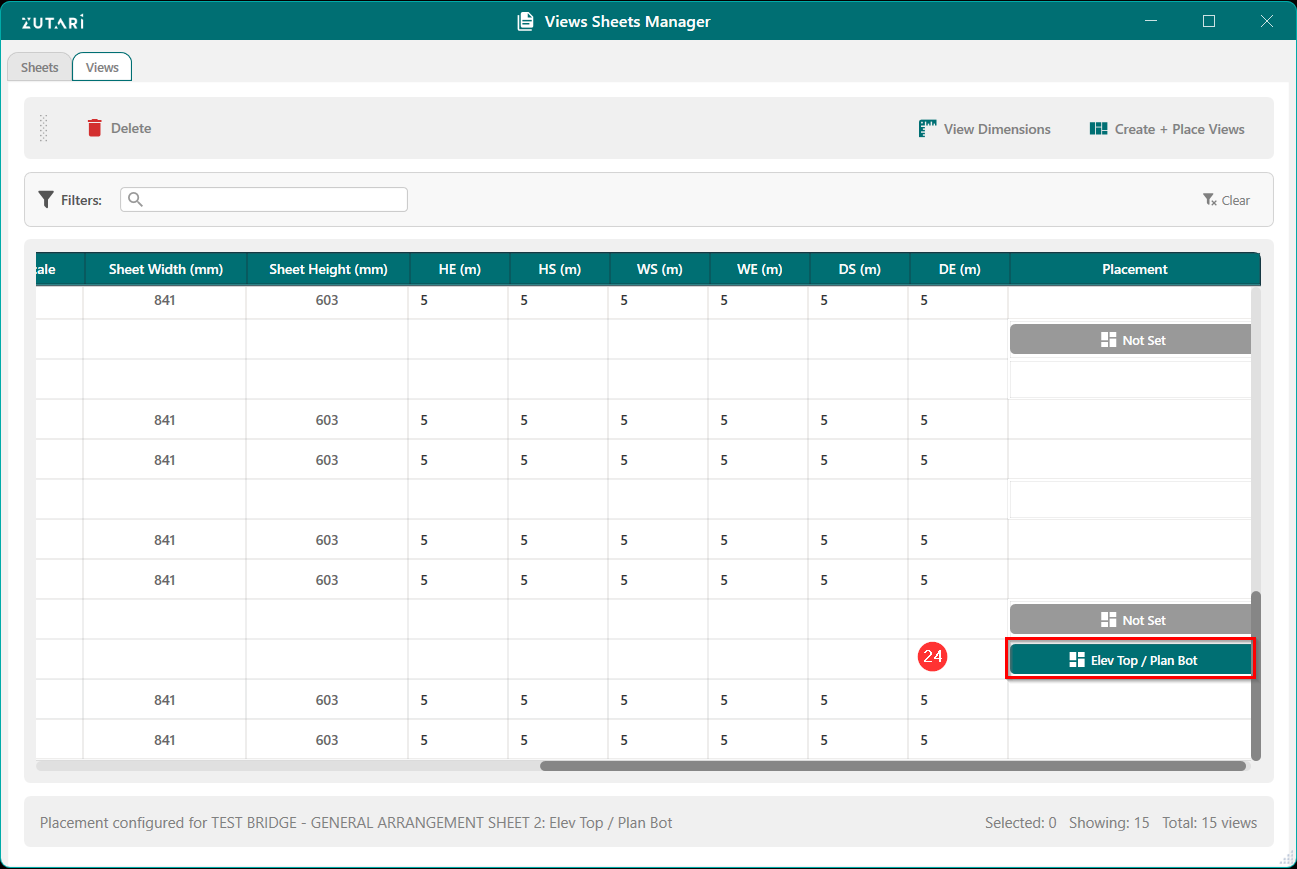Switch to the Sheets tab

(x=40, y=67)
